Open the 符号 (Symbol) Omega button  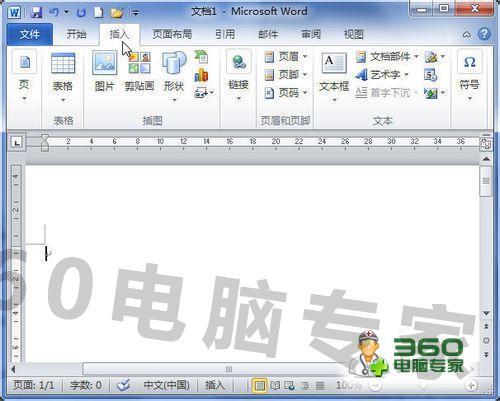[469, 76]
